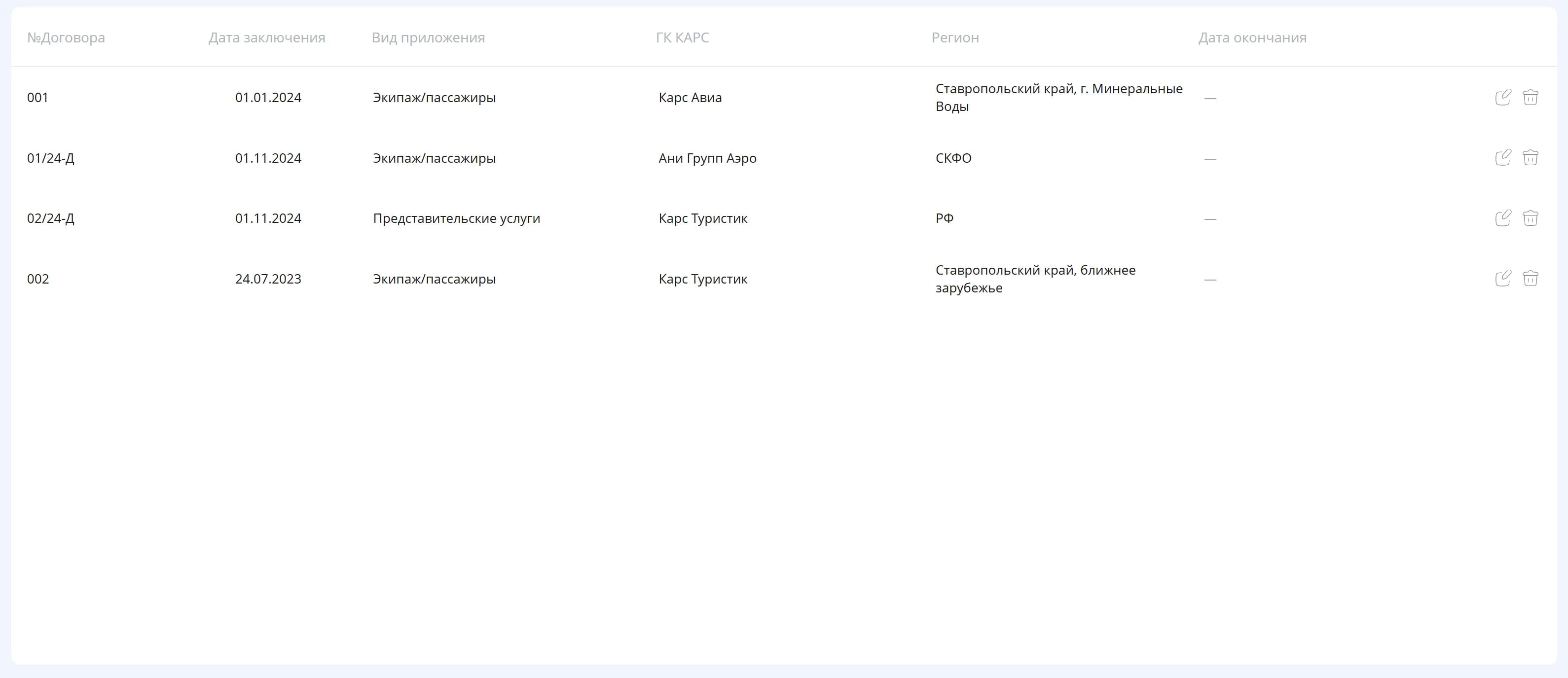Edit contract 001 row
The image size is (1568, 678).
[1503, 97]
